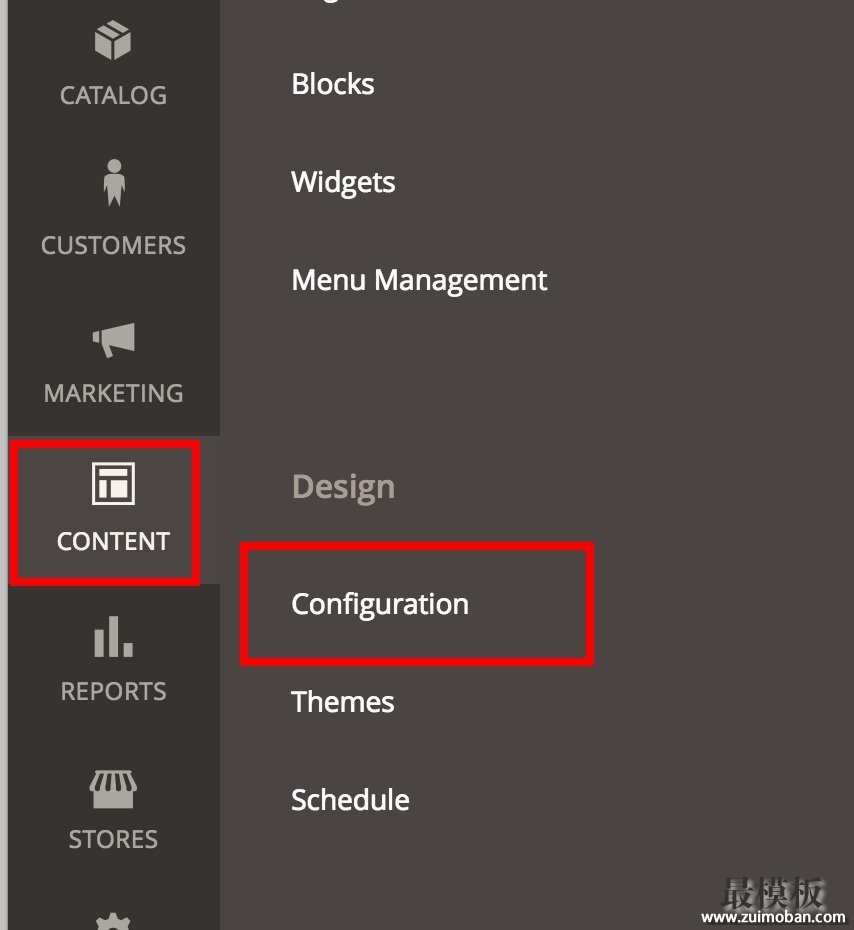854x930 pixels.
Task: Click the gear icon below Stores
Action: coord(113,921)
